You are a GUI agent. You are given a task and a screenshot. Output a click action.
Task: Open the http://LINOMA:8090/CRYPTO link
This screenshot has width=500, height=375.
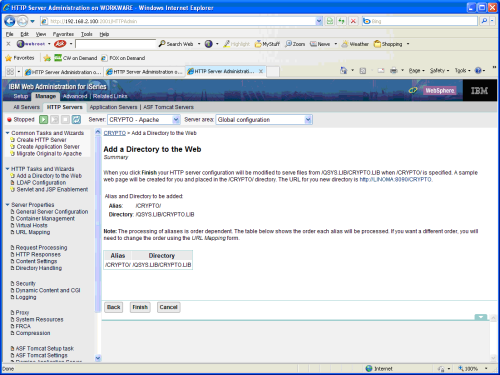click(x=395, y=180)
